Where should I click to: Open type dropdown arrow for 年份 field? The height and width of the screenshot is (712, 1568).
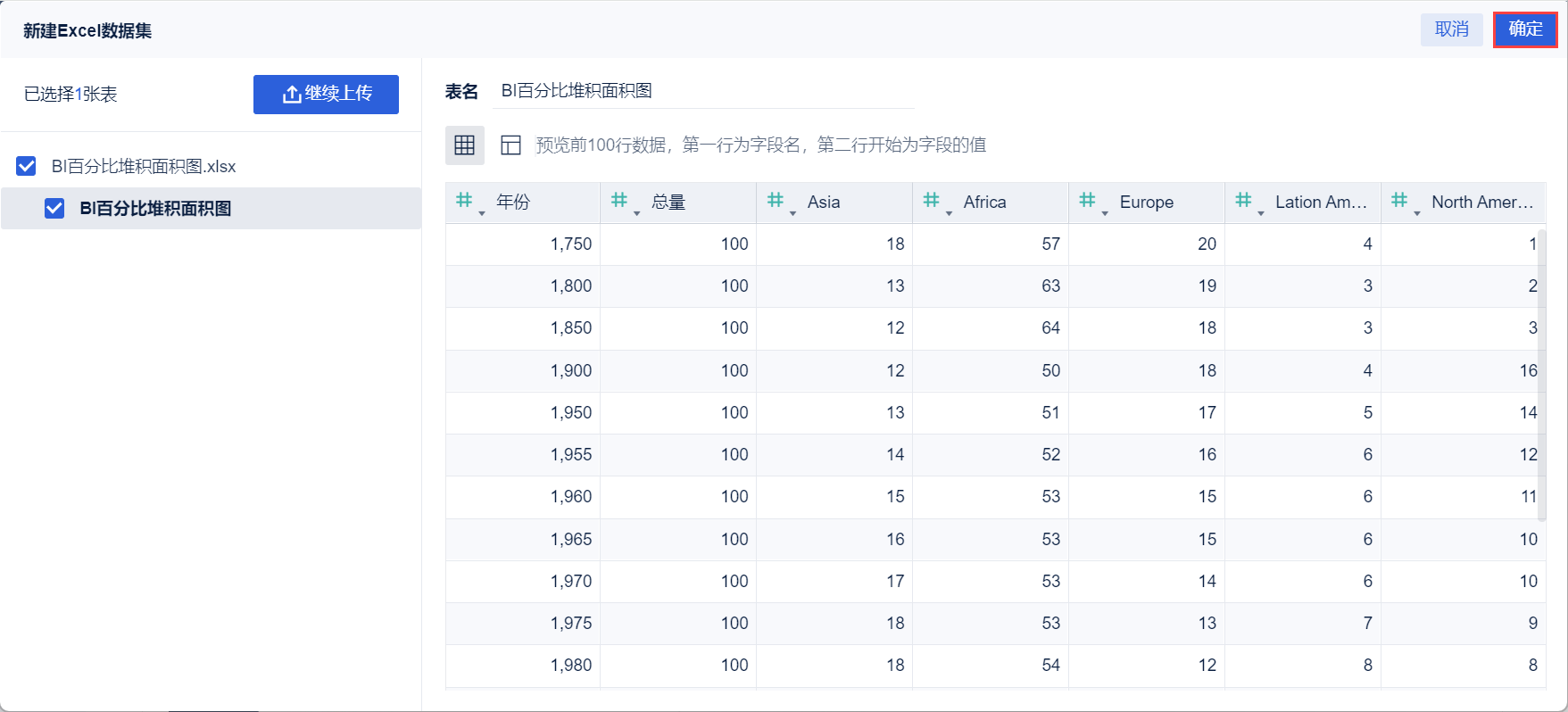482,213
